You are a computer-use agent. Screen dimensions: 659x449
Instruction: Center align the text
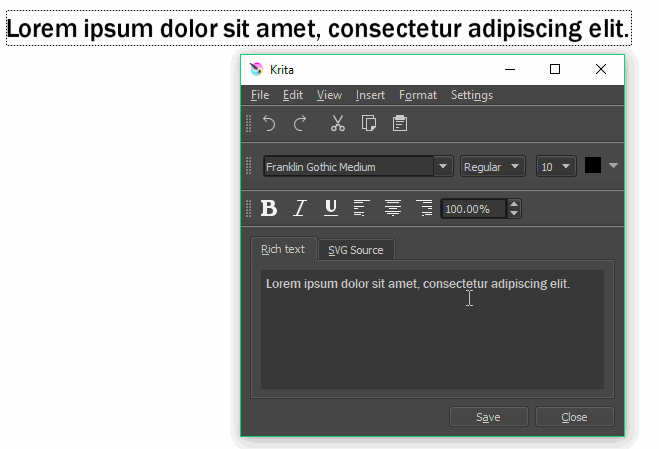393,208
